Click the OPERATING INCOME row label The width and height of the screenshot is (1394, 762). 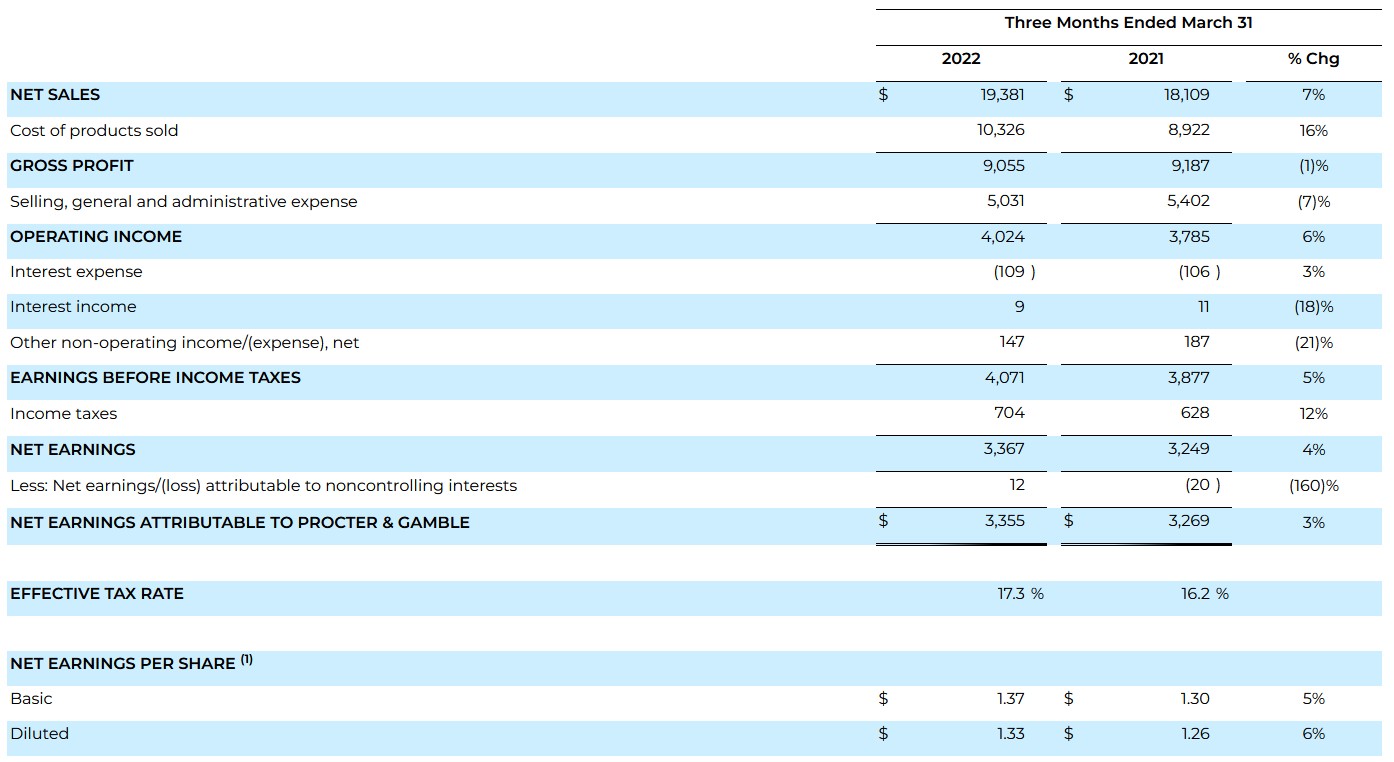96,237
